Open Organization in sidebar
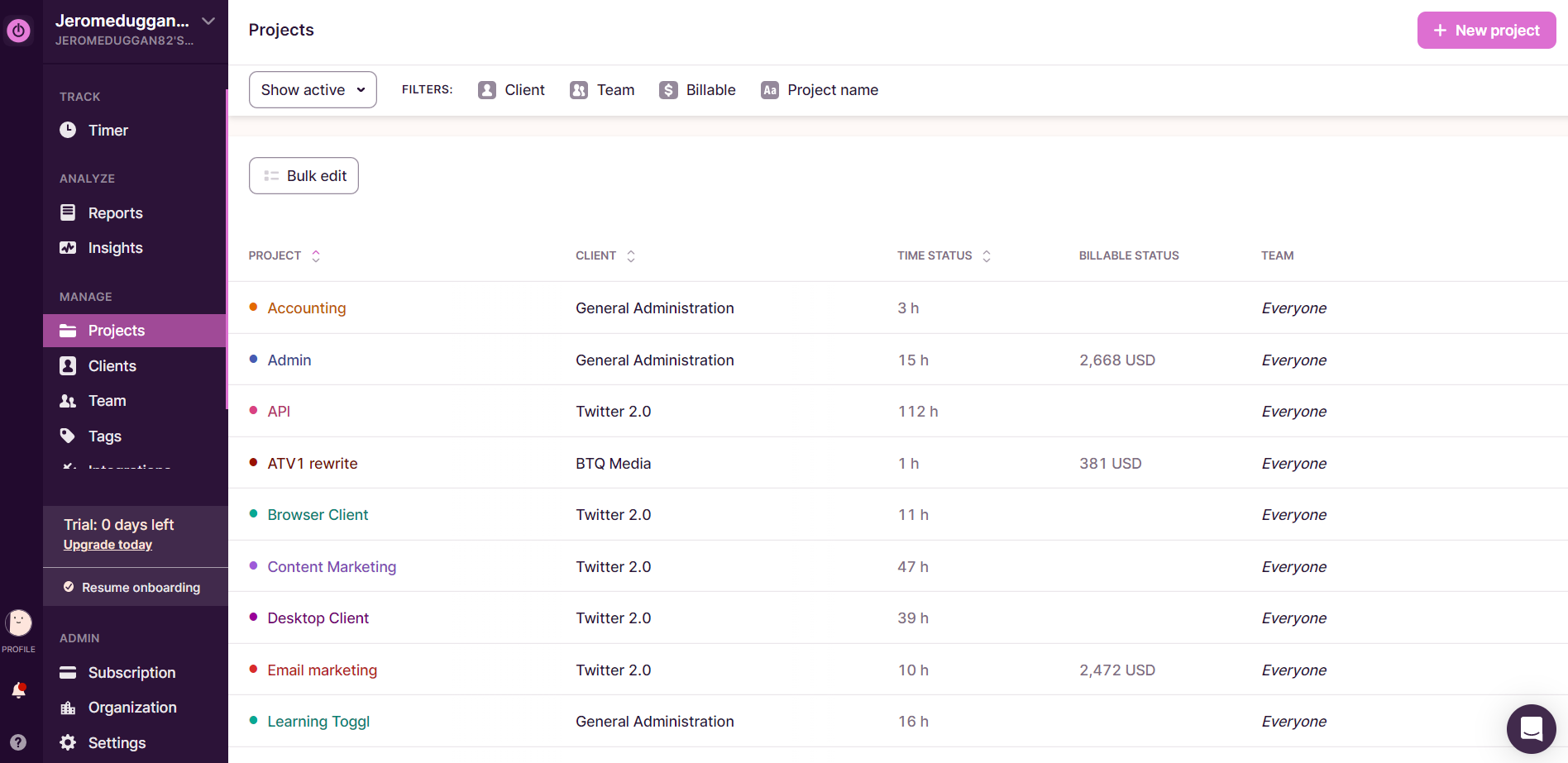This screenshot has width=1568, height=763. tap(132, 708)
